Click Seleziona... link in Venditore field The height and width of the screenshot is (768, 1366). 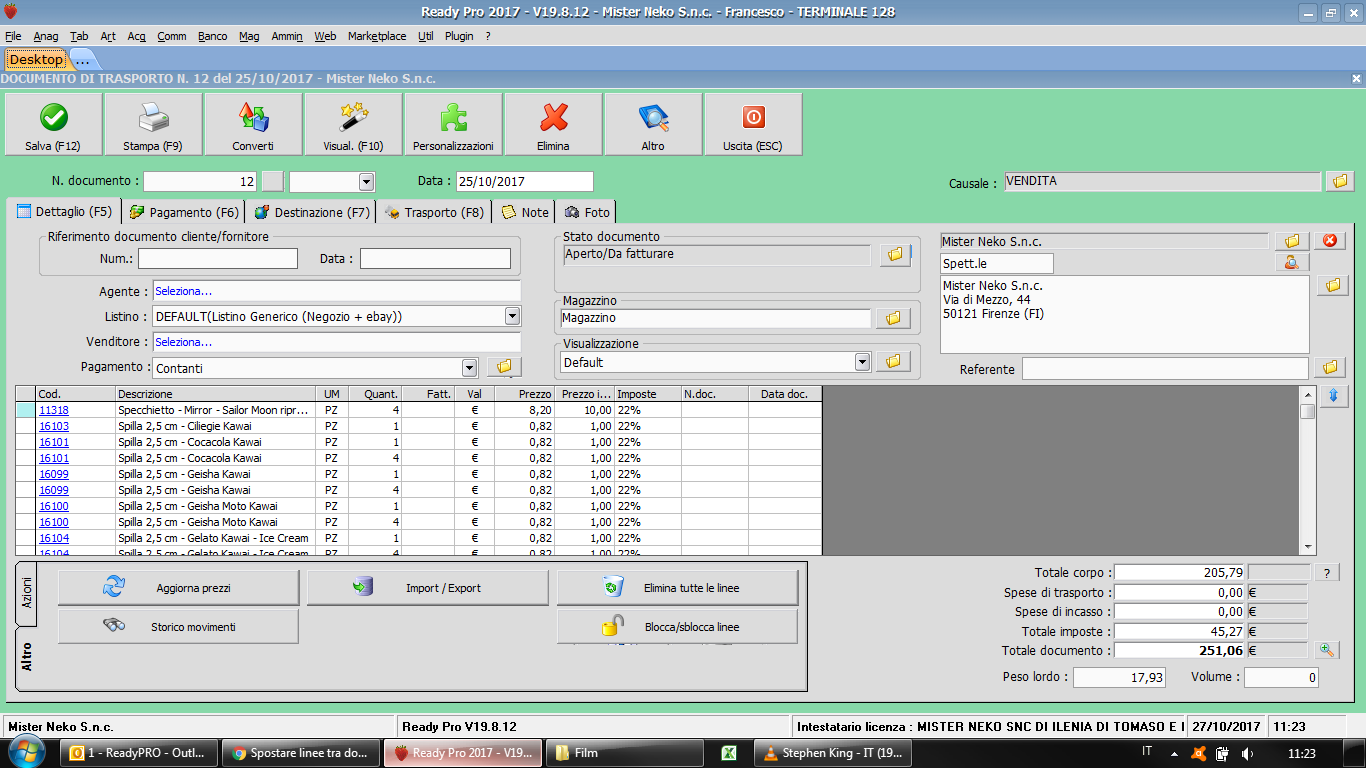click(183, 342)
